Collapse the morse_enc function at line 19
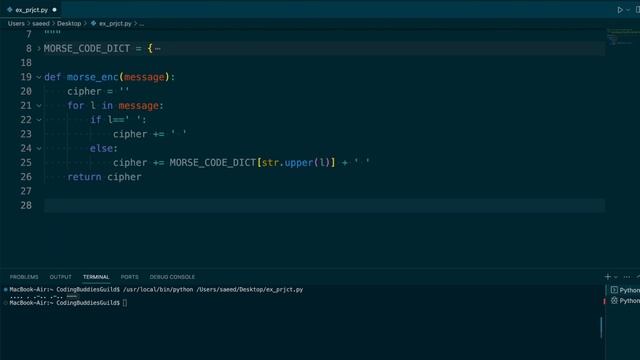Image resolution: width=640 pixels, height=360 pixels. pyautogui.click(x=39, y=77)
